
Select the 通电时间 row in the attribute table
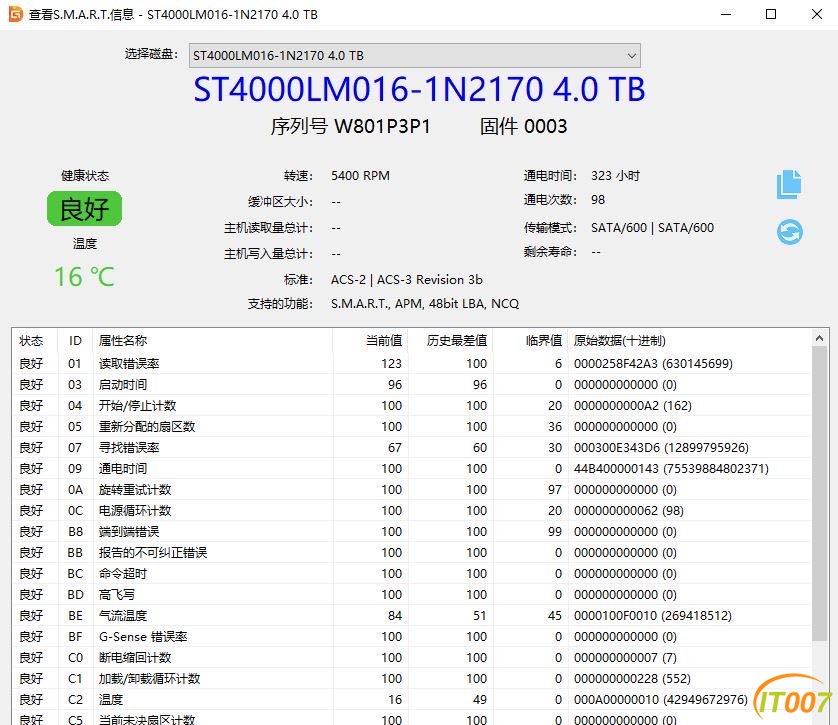click(x=410, y=469)
